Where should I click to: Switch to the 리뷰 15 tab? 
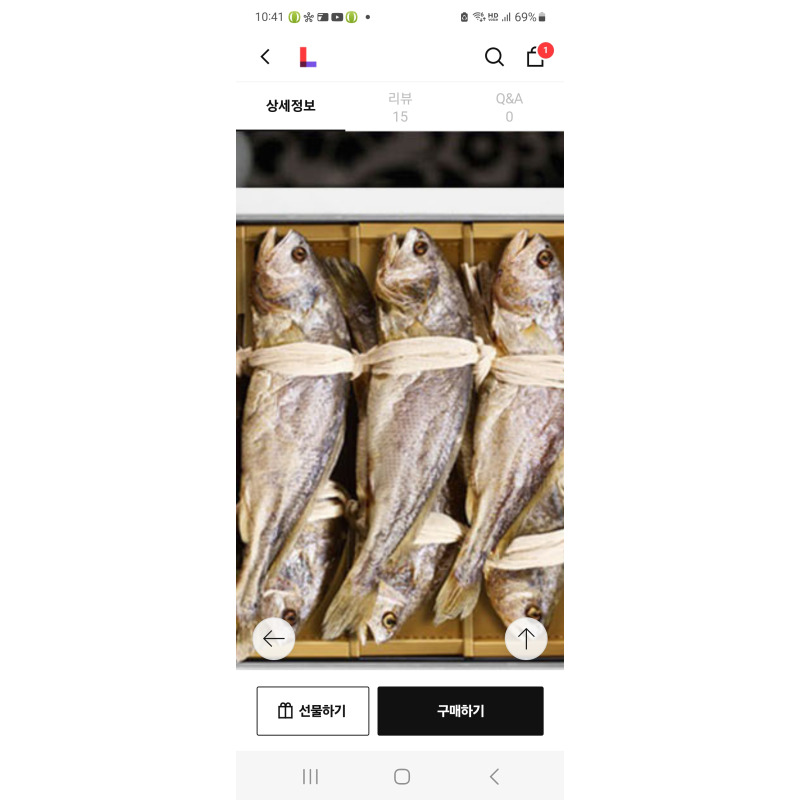(400, 107)
